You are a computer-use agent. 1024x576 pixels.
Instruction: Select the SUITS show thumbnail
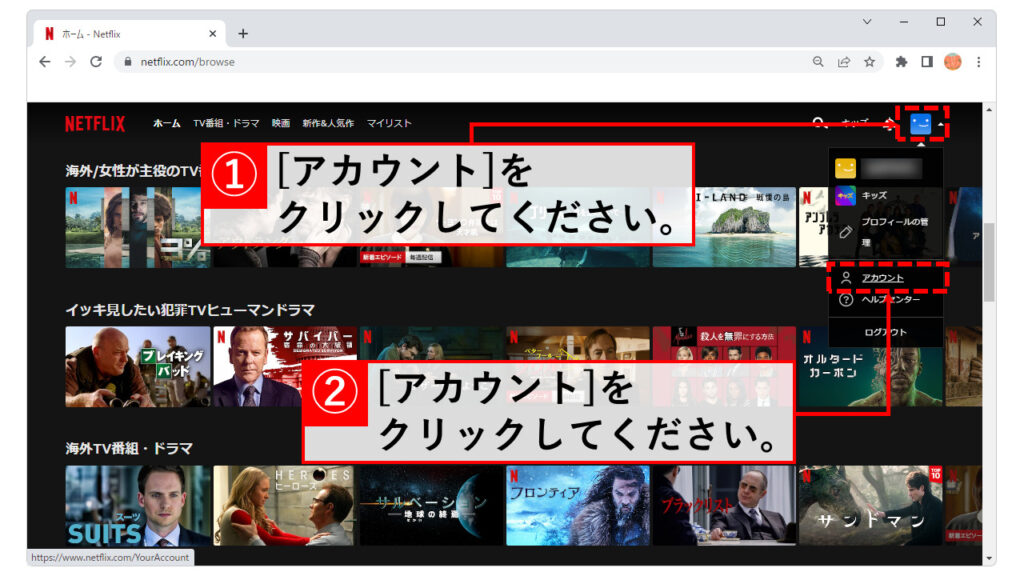(x=138, y=505)
